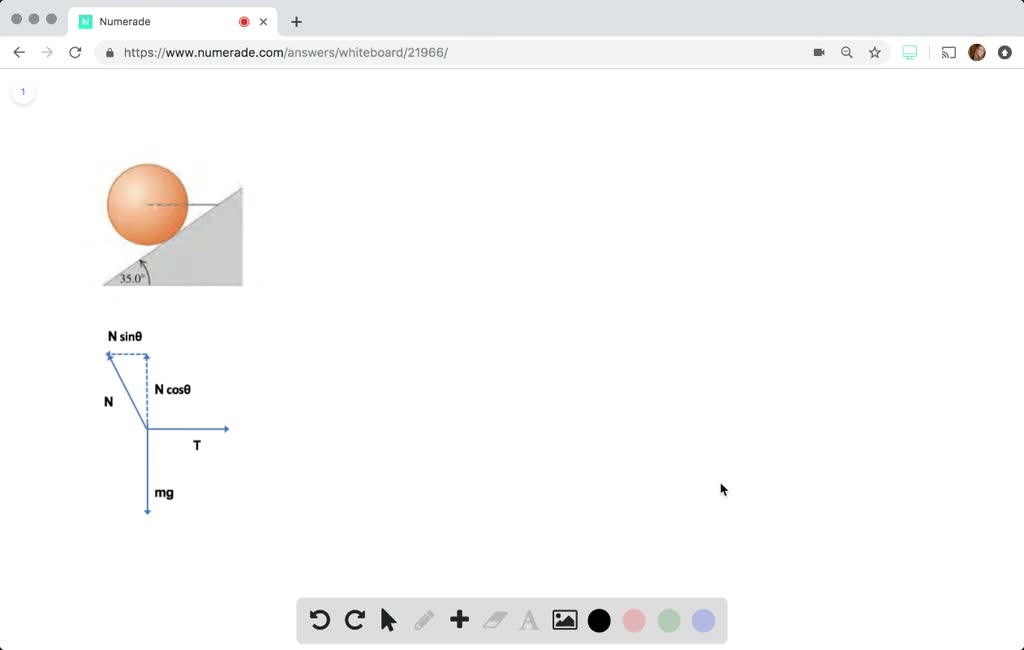Bookmark this page with the star
1024x650 pixels.
(x=874, y=52)
